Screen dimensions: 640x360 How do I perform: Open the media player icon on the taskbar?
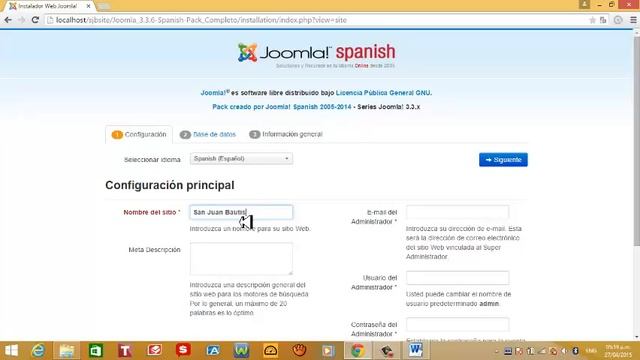pos(328,351)
